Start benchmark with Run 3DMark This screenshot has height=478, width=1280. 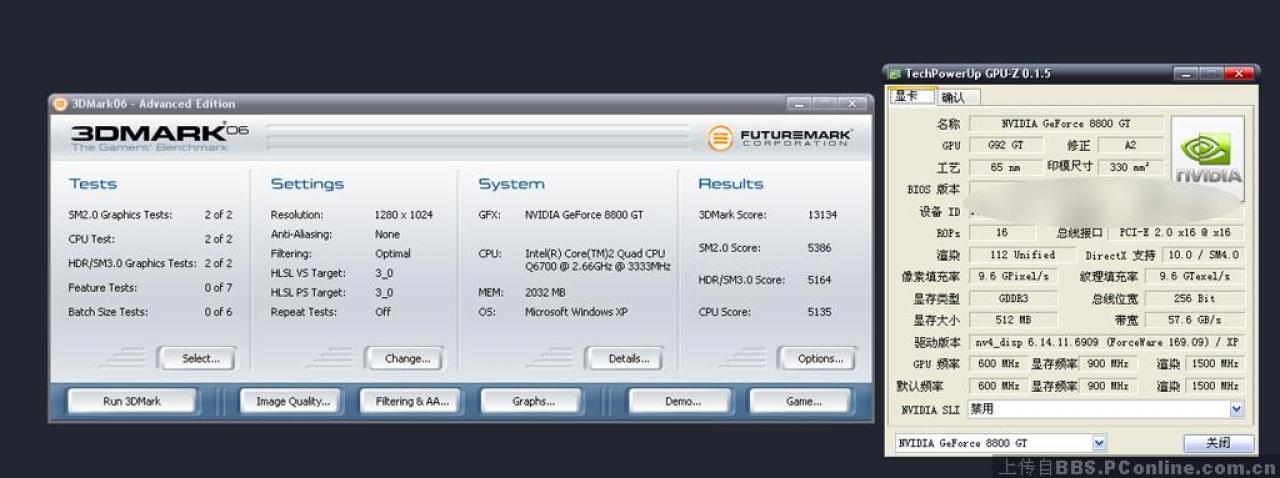point(131,401)
